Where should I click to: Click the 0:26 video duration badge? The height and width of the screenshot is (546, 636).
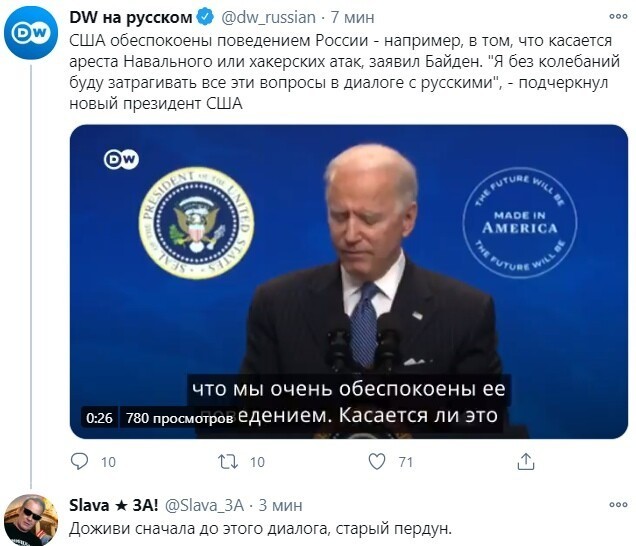tap(99, 418)
